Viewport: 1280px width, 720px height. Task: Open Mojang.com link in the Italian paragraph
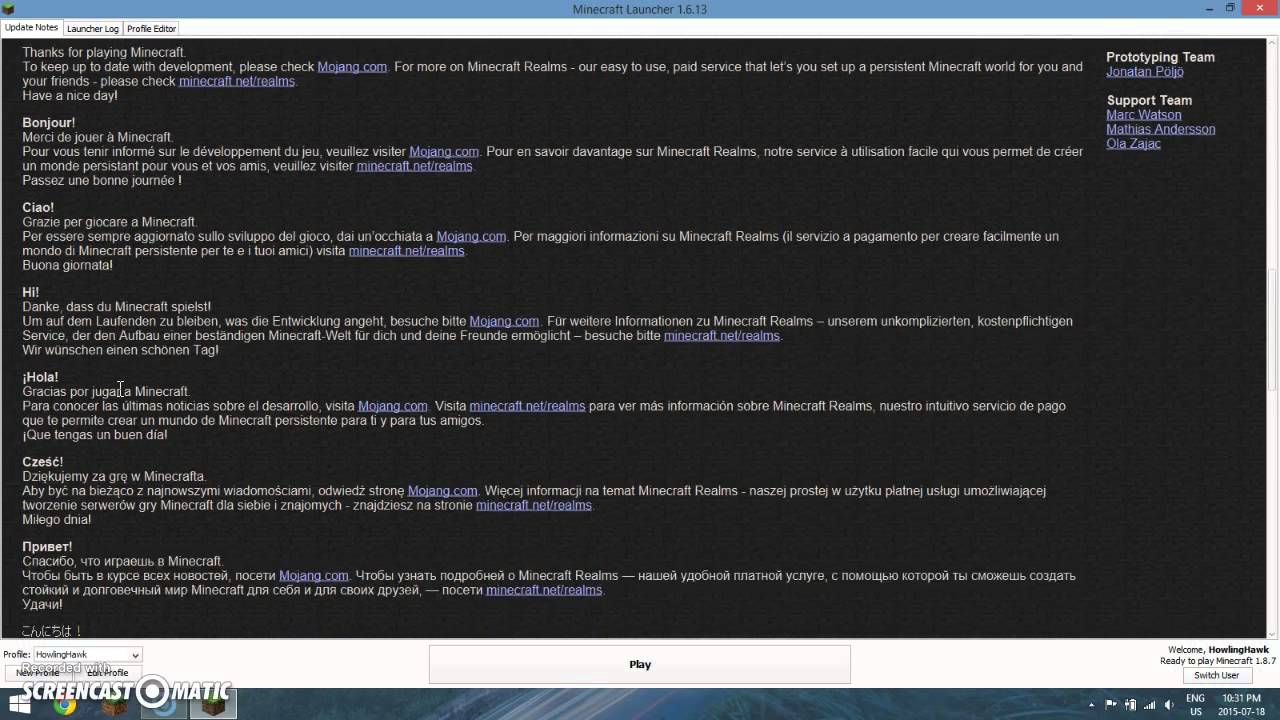(x=471, y=237)
